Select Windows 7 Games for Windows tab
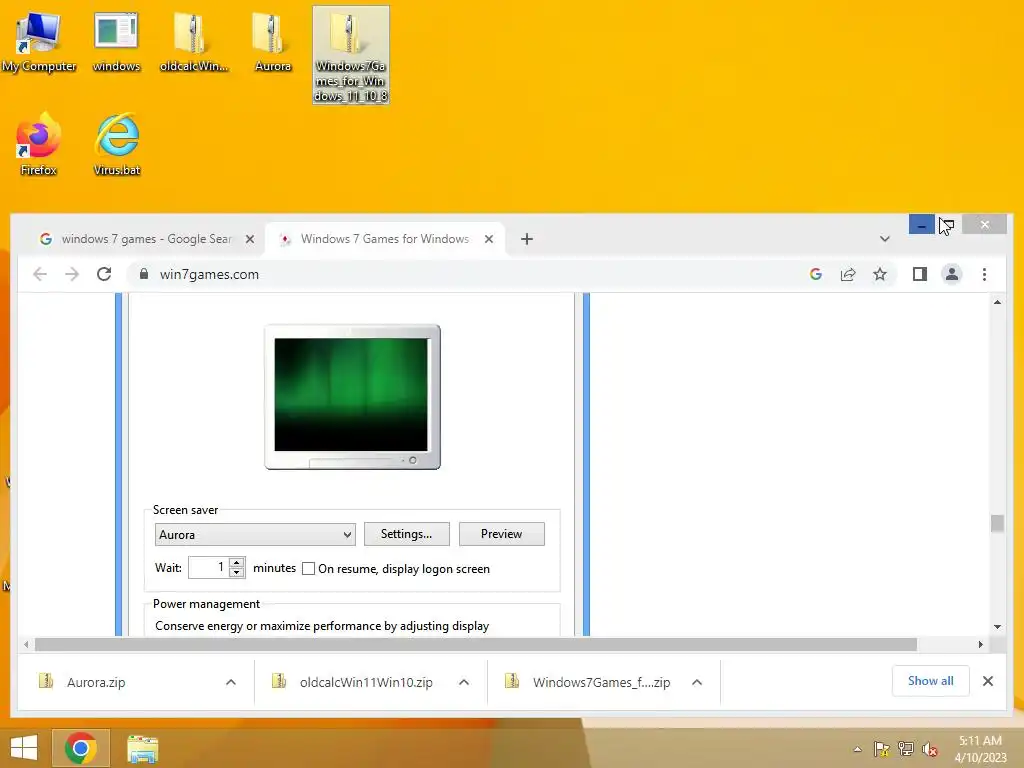This screenshot has width=1024, height=768. [x=384, y=239]
